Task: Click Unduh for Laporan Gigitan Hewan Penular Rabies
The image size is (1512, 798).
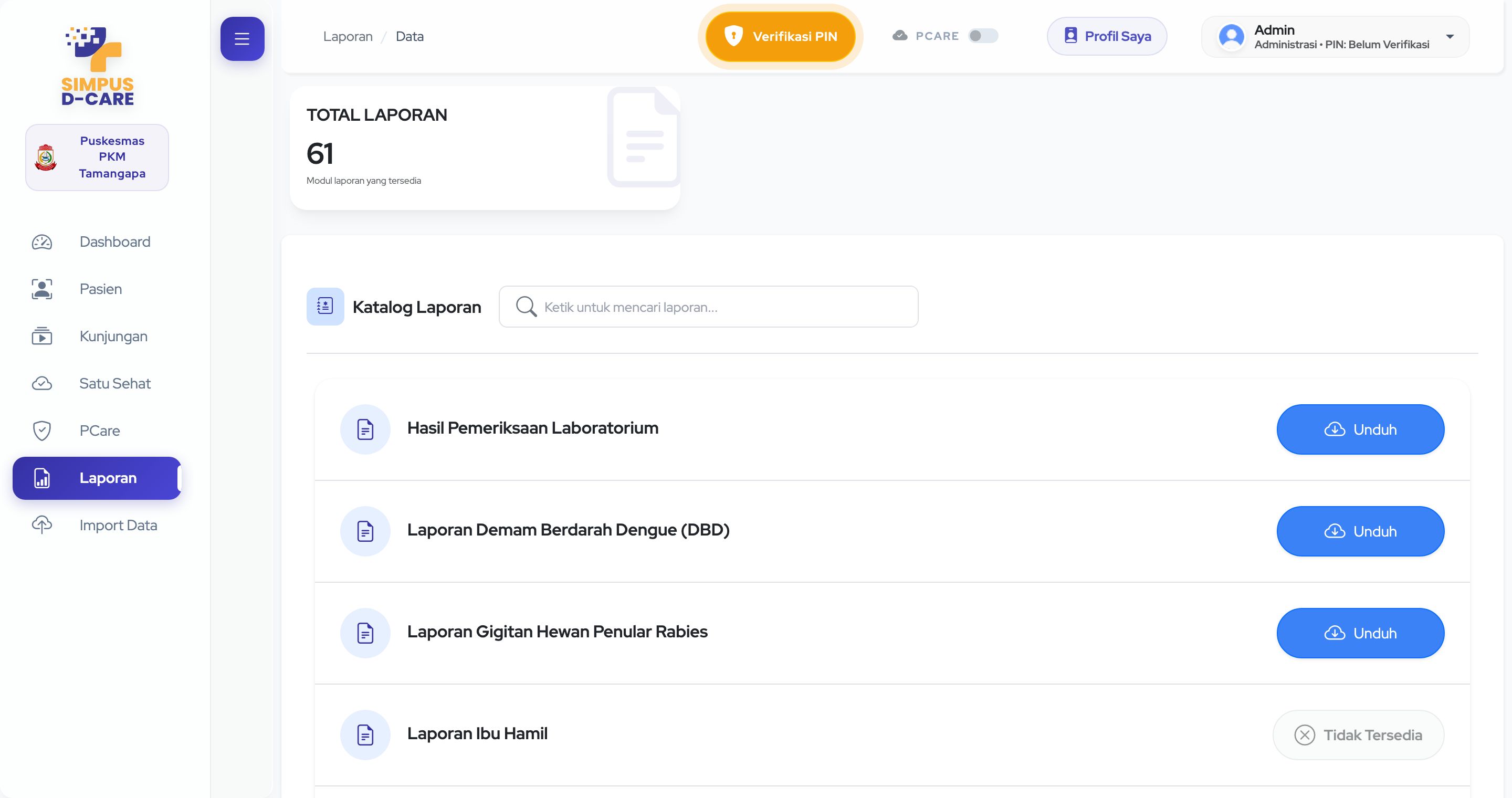Action: (1360, 633)
